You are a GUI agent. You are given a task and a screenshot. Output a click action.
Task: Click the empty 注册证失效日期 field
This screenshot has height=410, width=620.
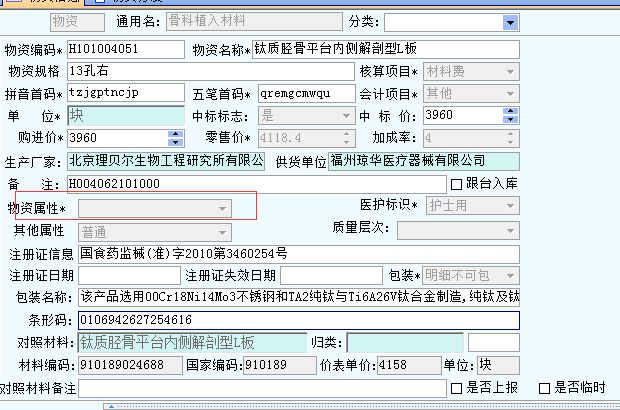pyautogui.click(x=331, y=276)
